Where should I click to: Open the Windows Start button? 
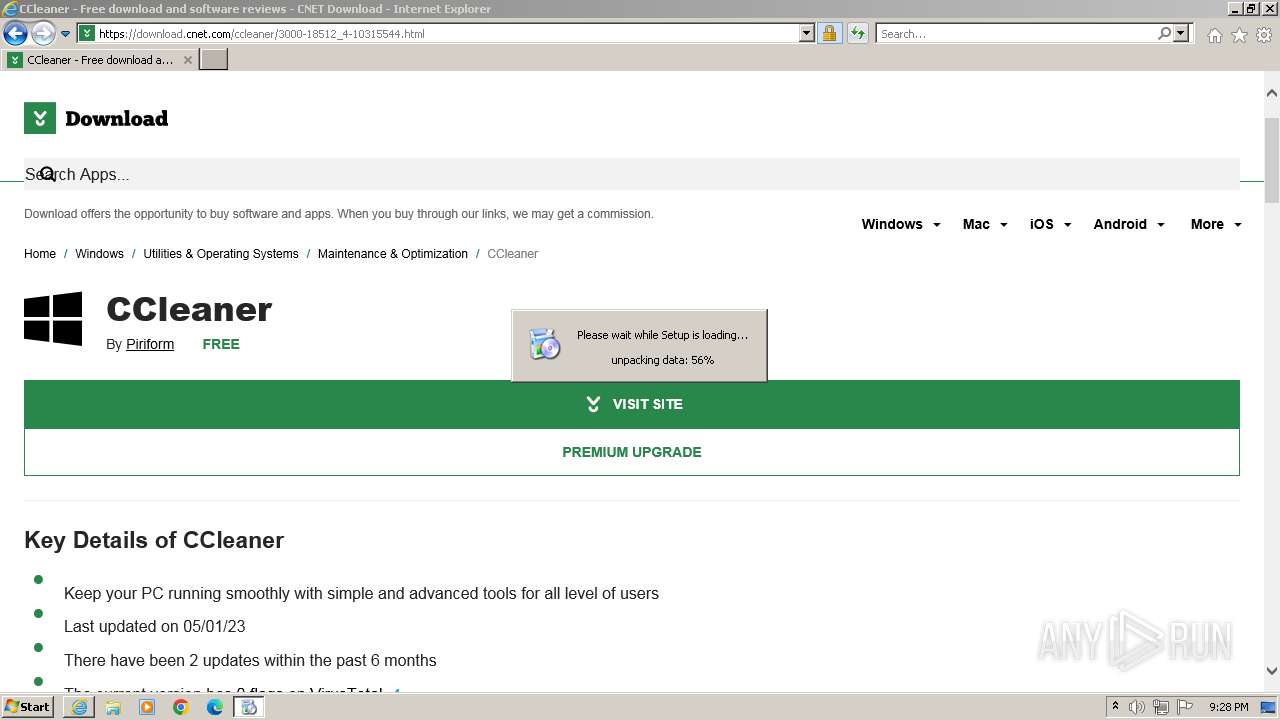click(x=27, y=707)
